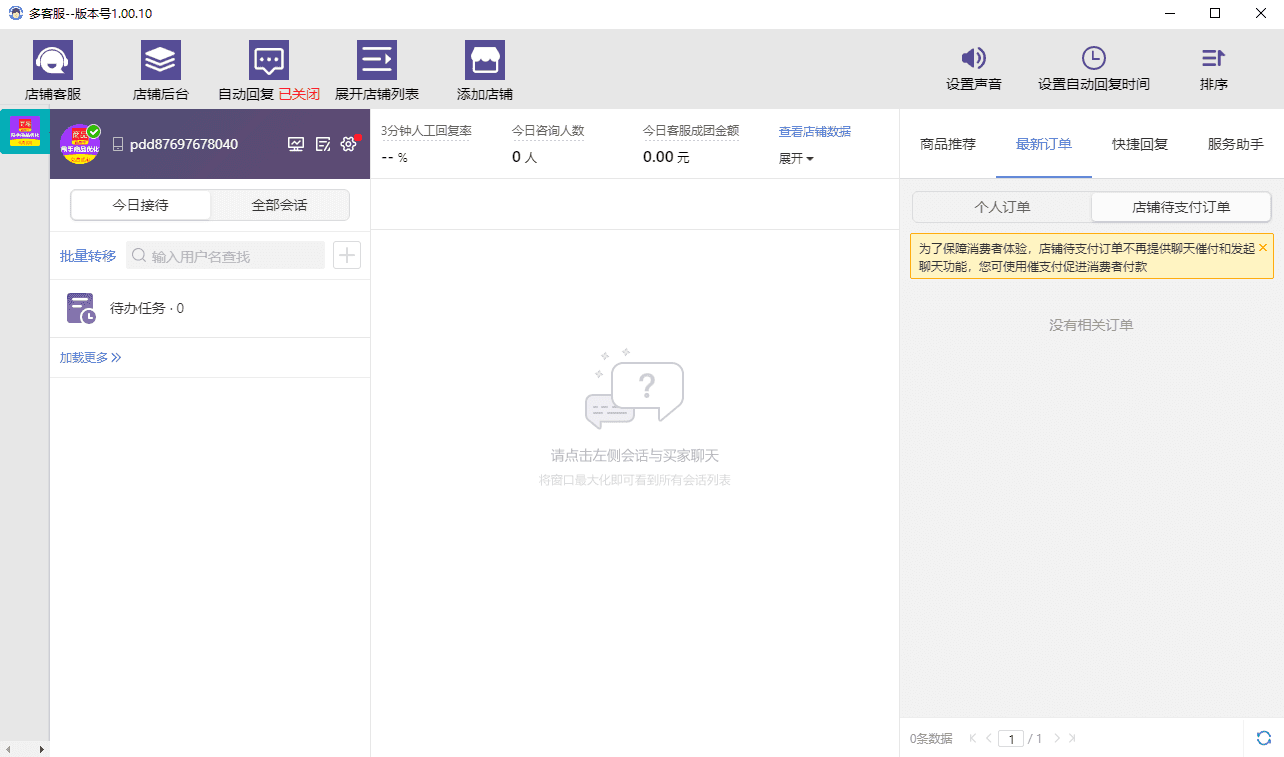
Task: Focus the 输入用户名查找 search field
Action: pyautogui.click(x=225, y=256)
